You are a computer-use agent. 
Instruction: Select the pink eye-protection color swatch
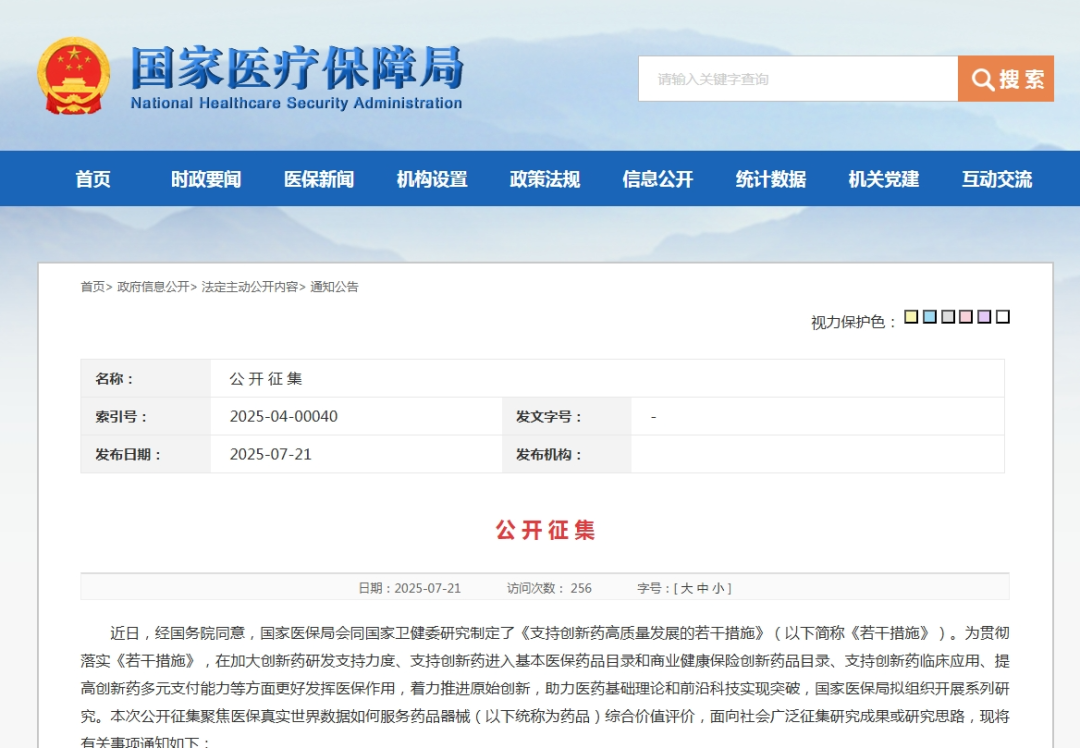(966, 316)
